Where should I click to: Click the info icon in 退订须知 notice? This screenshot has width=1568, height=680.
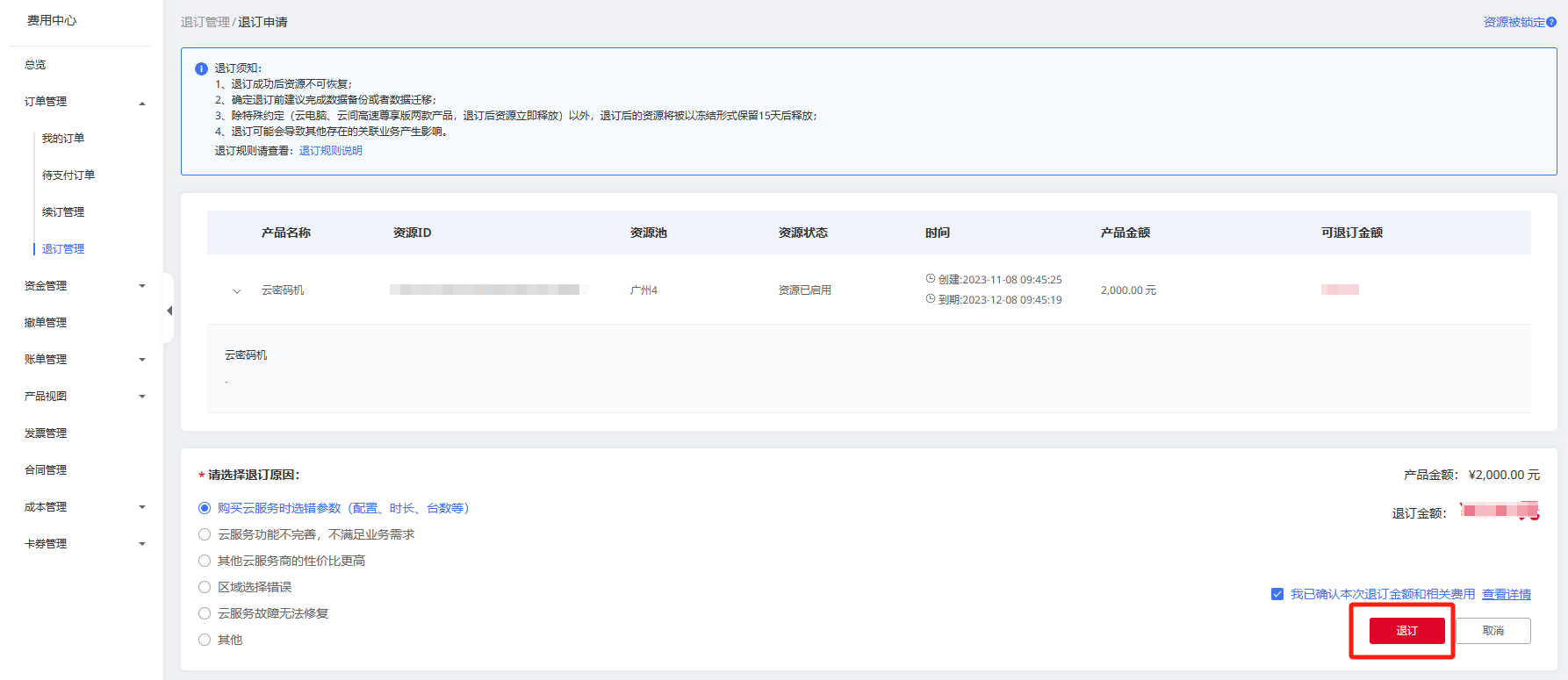pos(201,68)
